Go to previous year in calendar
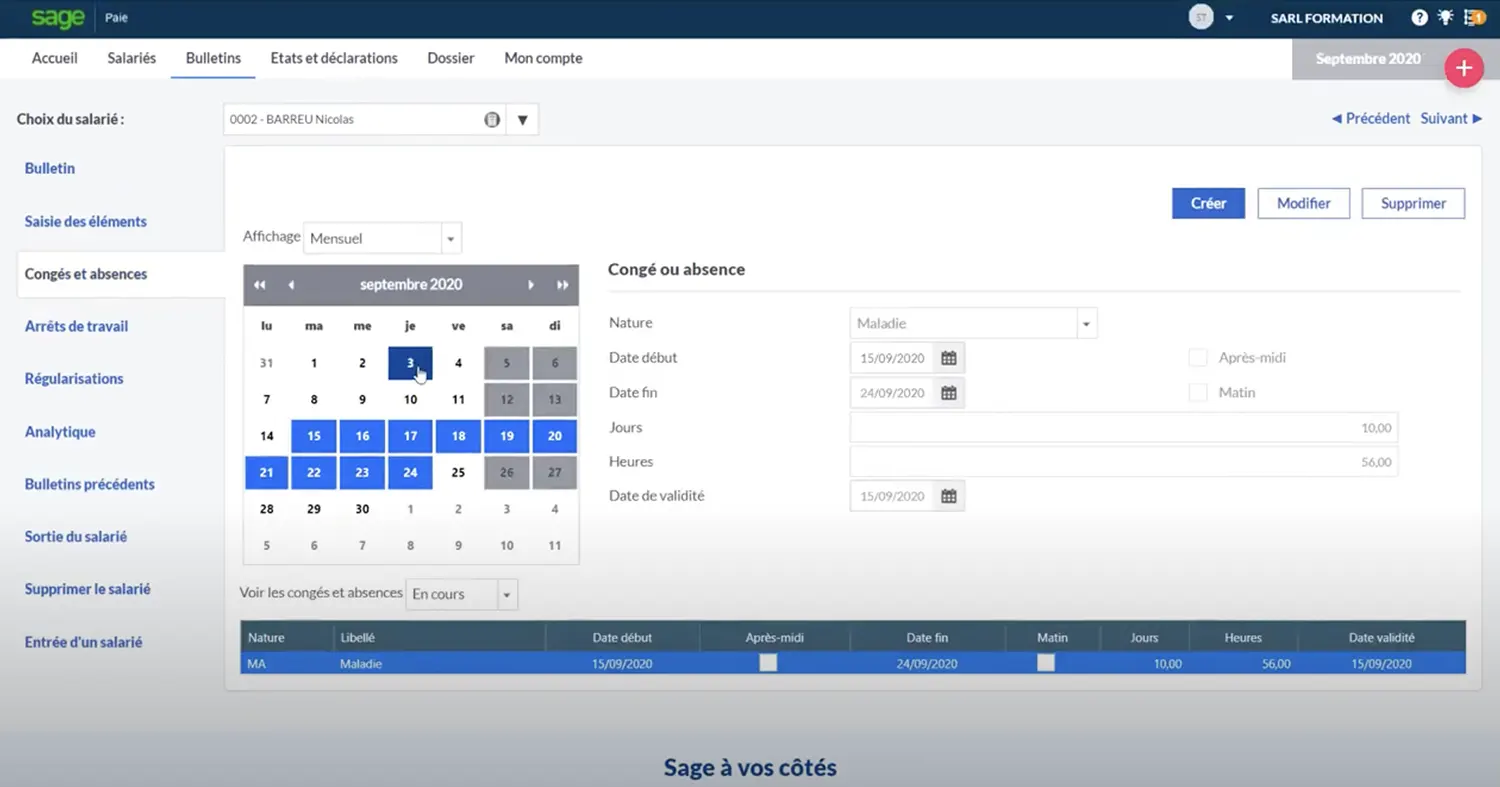This screenshot has width=1500, height=787. pyautogui.click(x=260, y=285)
